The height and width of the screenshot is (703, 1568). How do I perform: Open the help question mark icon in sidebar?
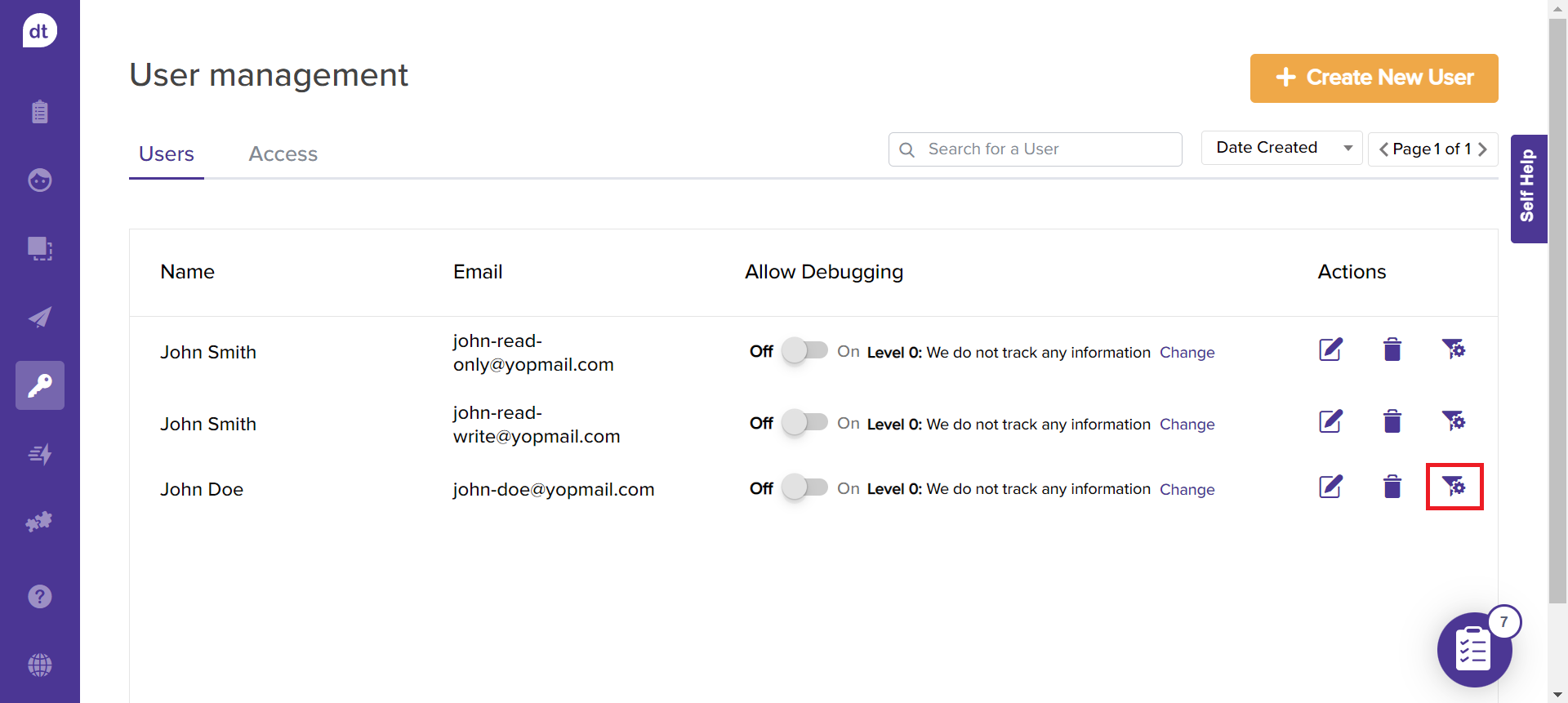39,597
